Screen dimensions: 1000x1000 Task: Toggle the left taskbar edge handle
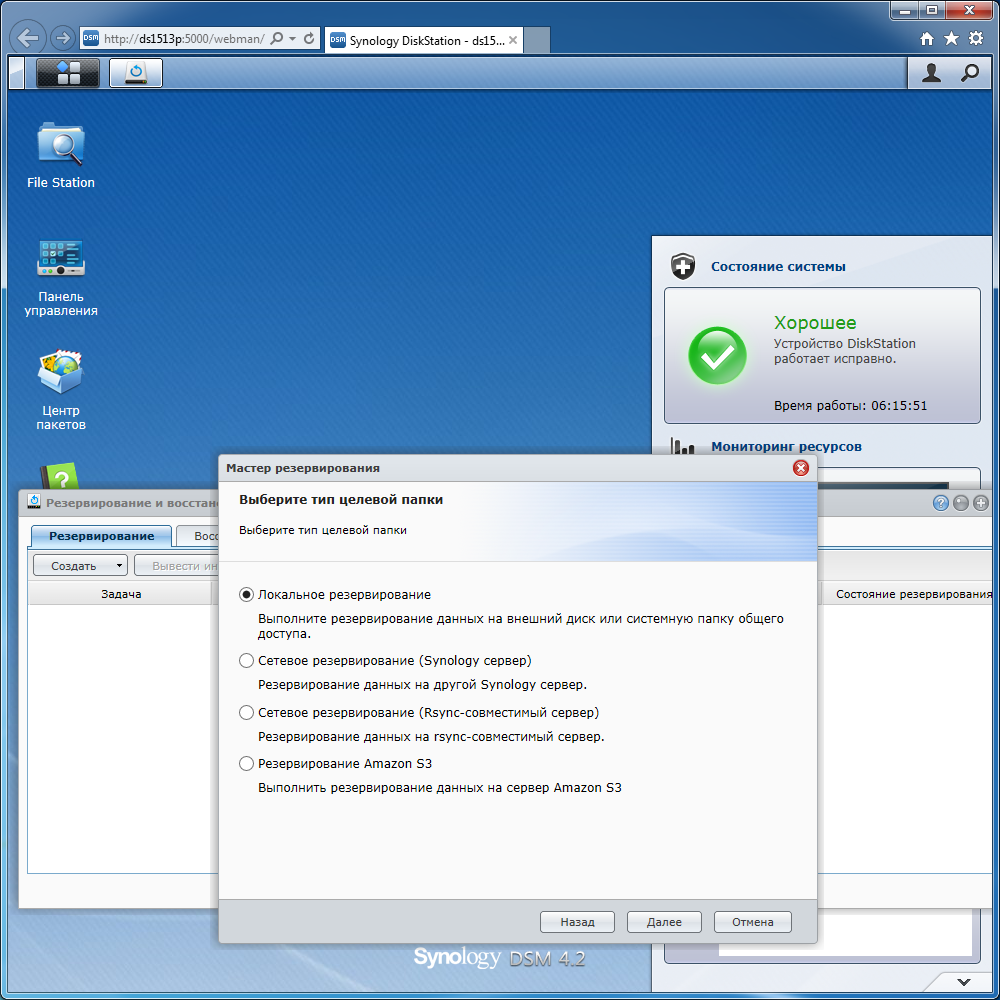(17, 73)
